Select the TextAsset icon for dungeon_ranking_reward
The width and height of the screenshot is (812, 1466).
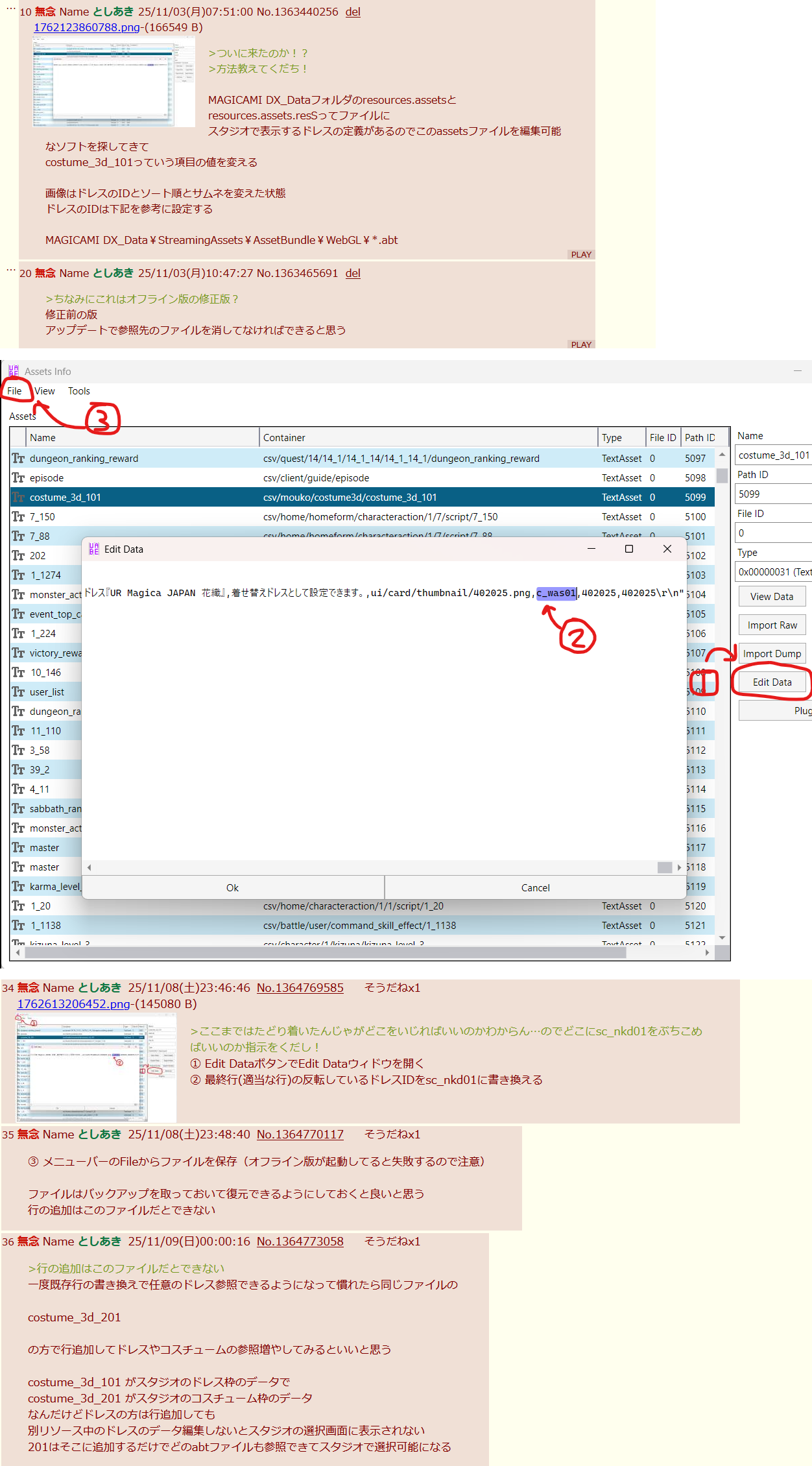18,459
